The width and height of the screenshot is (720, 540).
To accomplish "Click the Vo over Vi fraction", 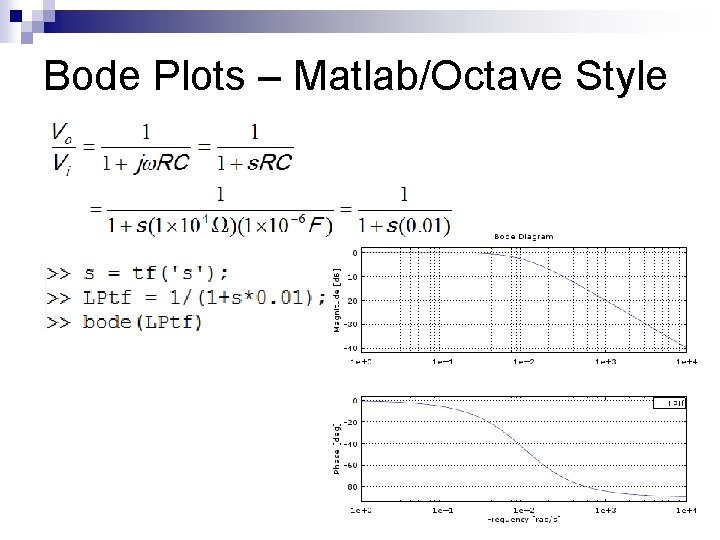I will tap(62, 149).
